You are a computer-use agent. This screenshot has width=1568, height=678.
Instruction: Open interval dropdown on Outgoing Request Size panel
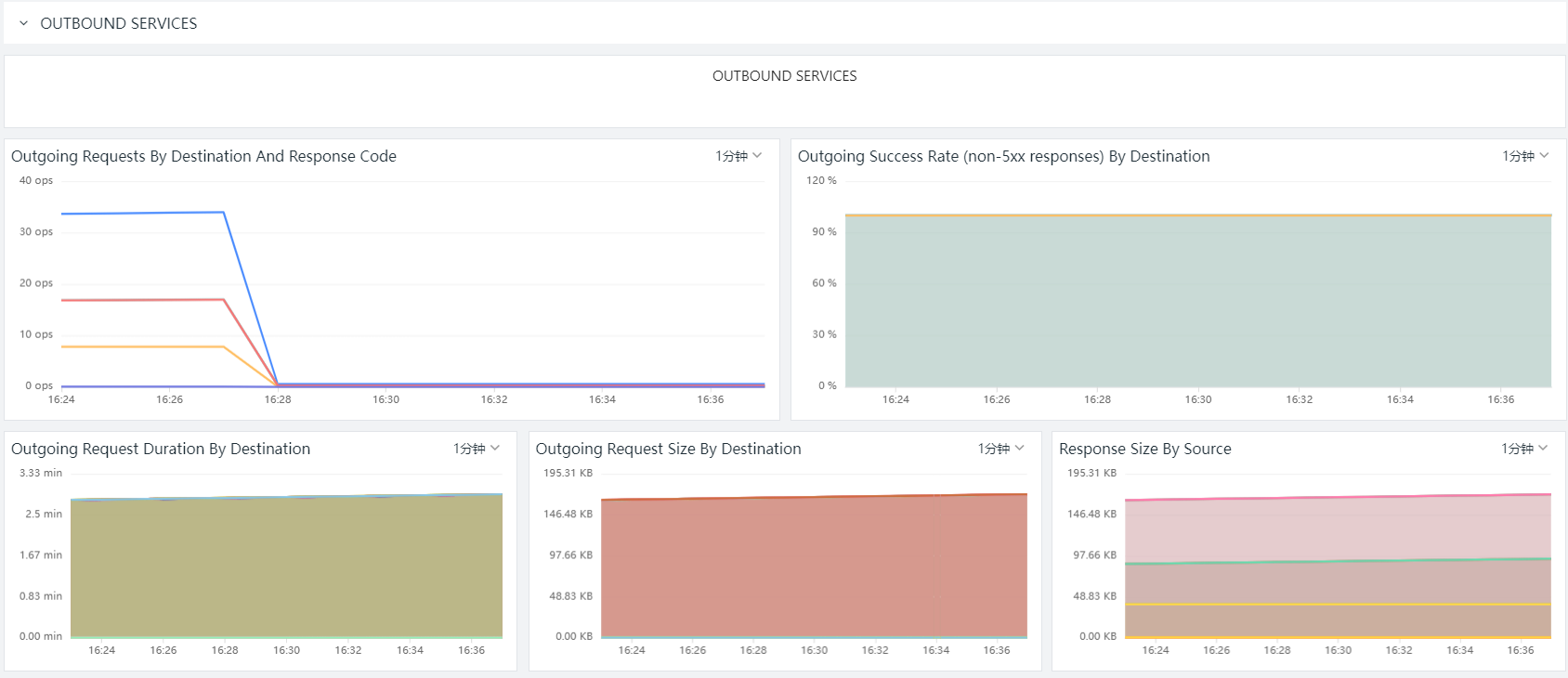tap(1000, 449)
